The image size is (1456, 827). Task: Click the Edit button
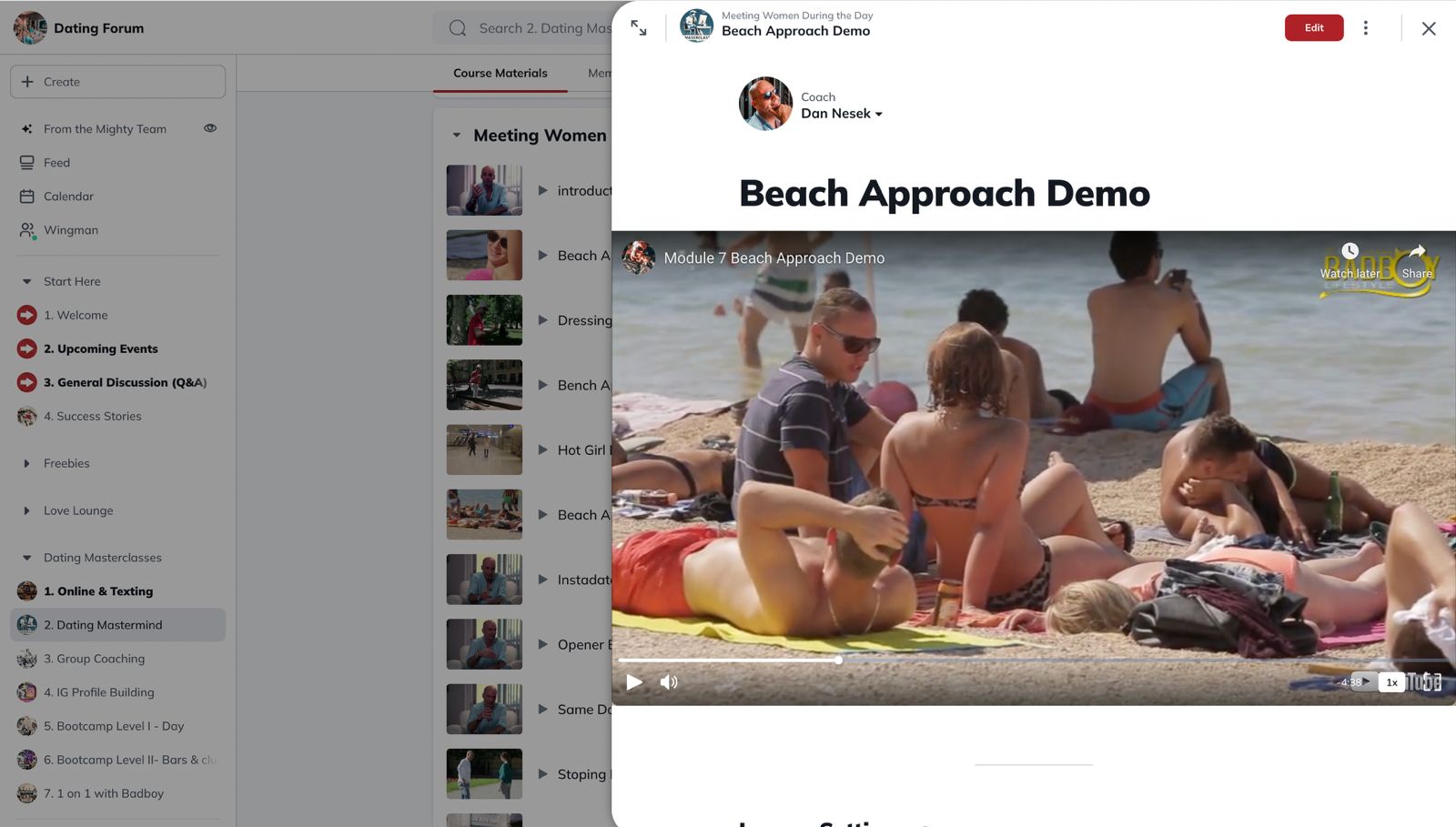[x=1314, y=28]
